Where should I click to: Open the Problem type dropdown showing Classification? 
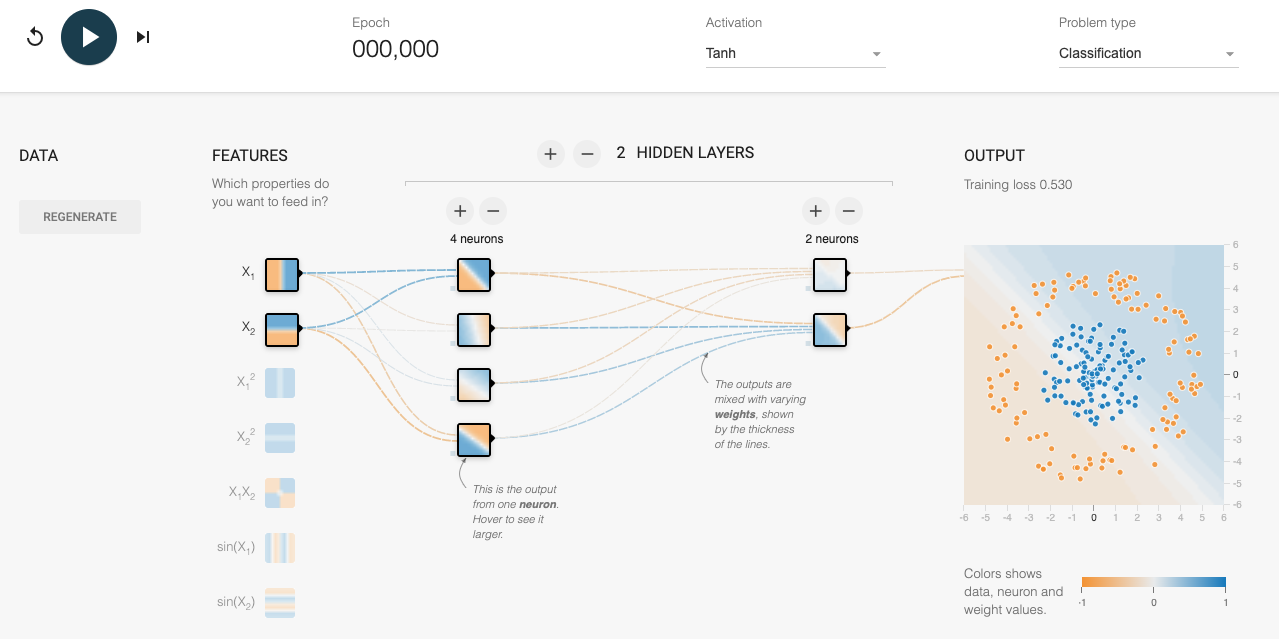(x=1148, y=53)
